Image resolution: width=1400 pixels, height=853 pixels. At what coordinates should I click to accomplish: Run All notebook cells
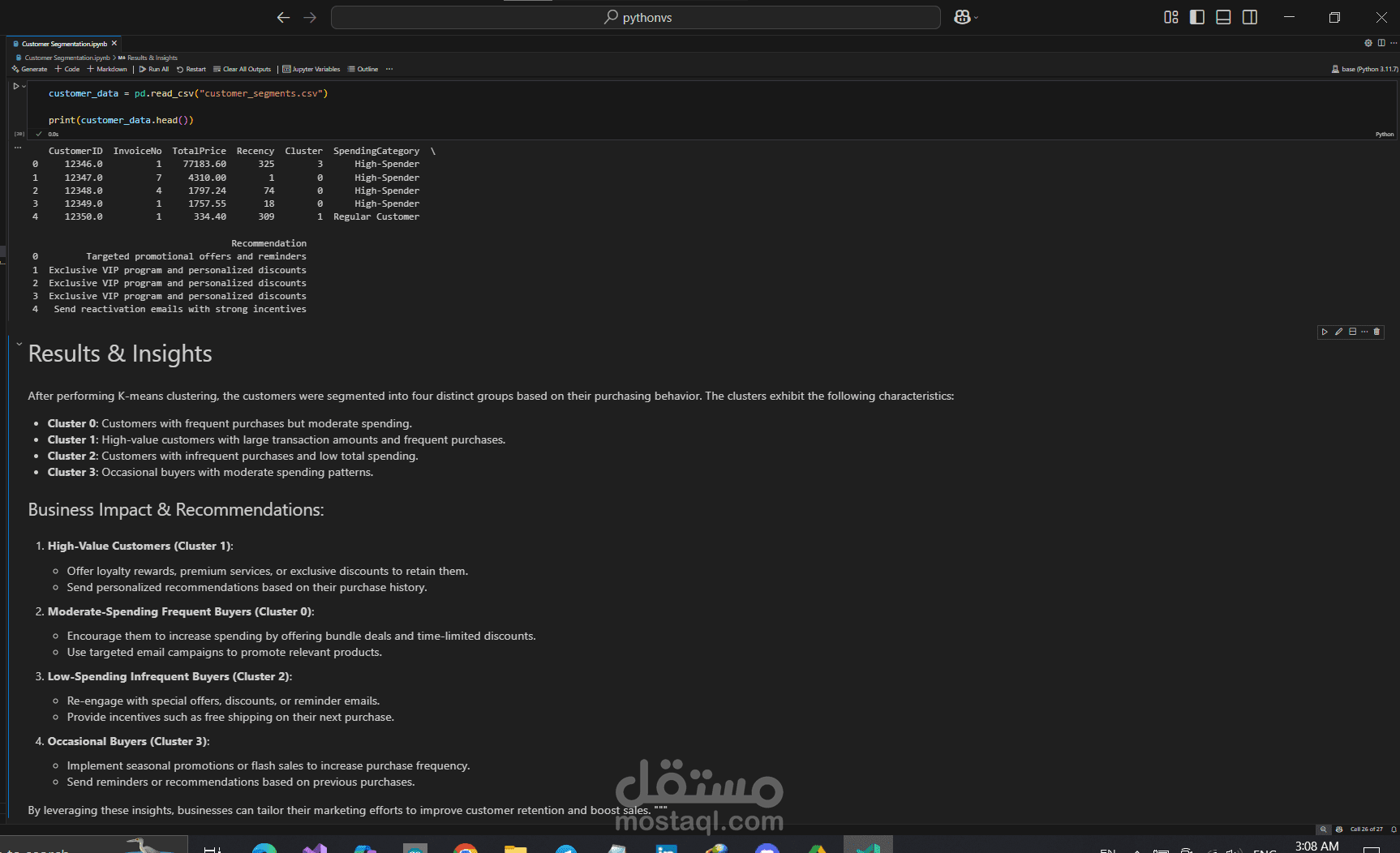click(x=154, y=69)
